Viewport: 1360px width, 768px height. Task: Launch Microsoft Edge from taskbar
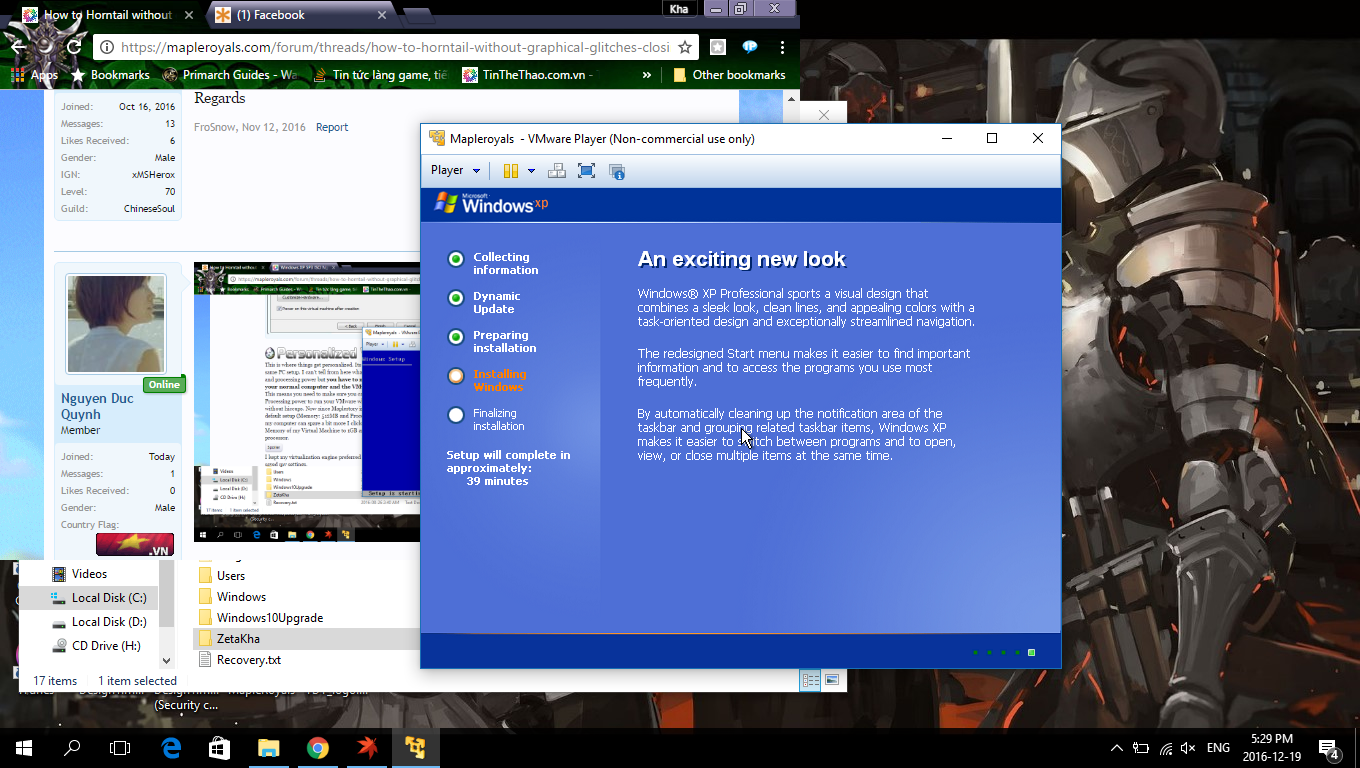(x=171, y=747)
